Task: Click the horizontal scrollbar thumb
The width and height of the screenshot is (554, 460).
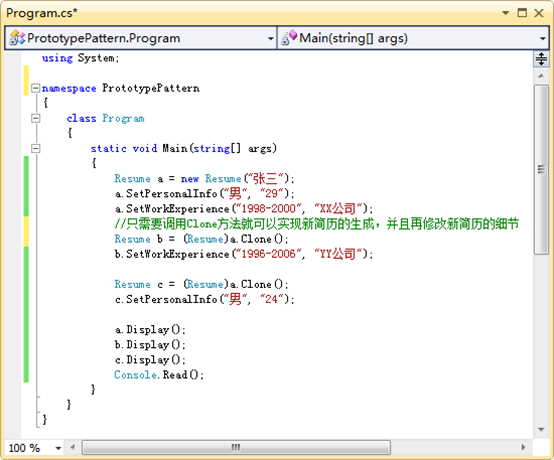Action: pyautogui.click(x=236, y=447)
